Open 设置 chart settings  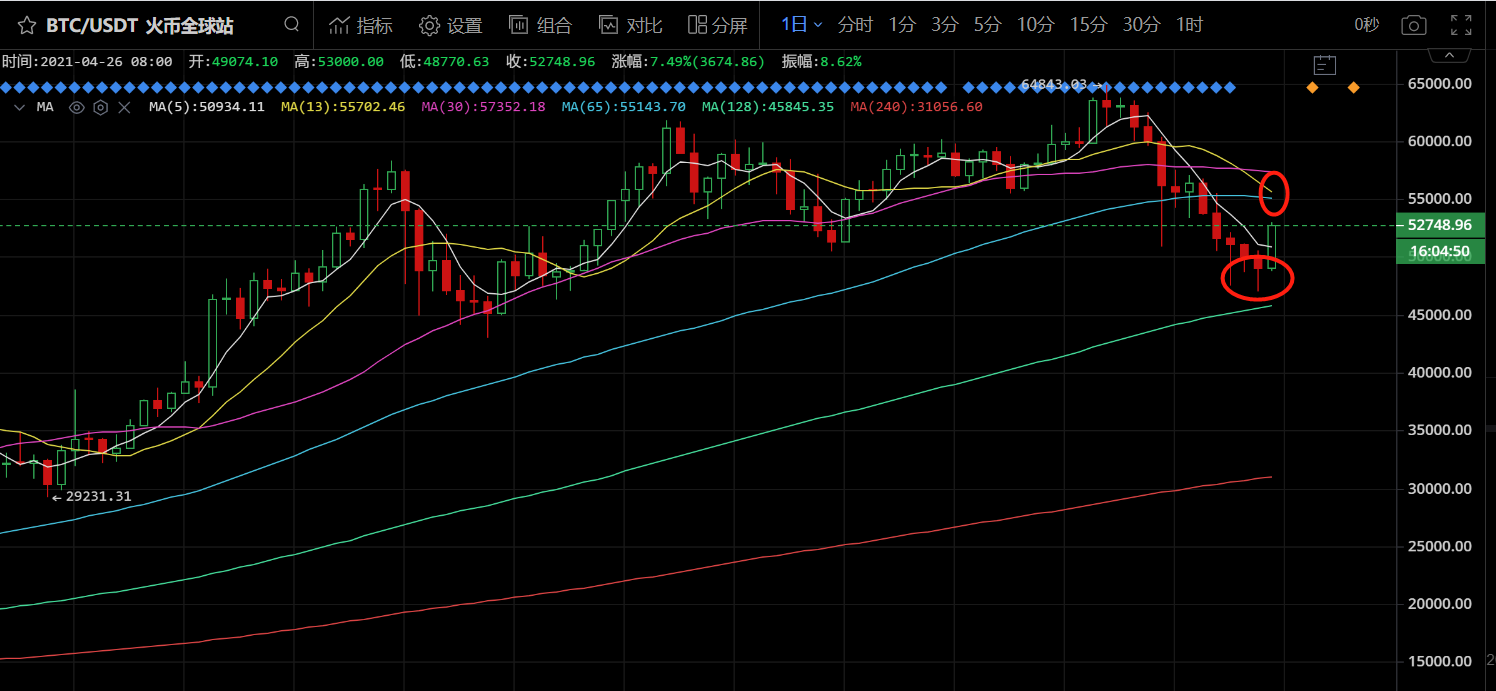451,25
